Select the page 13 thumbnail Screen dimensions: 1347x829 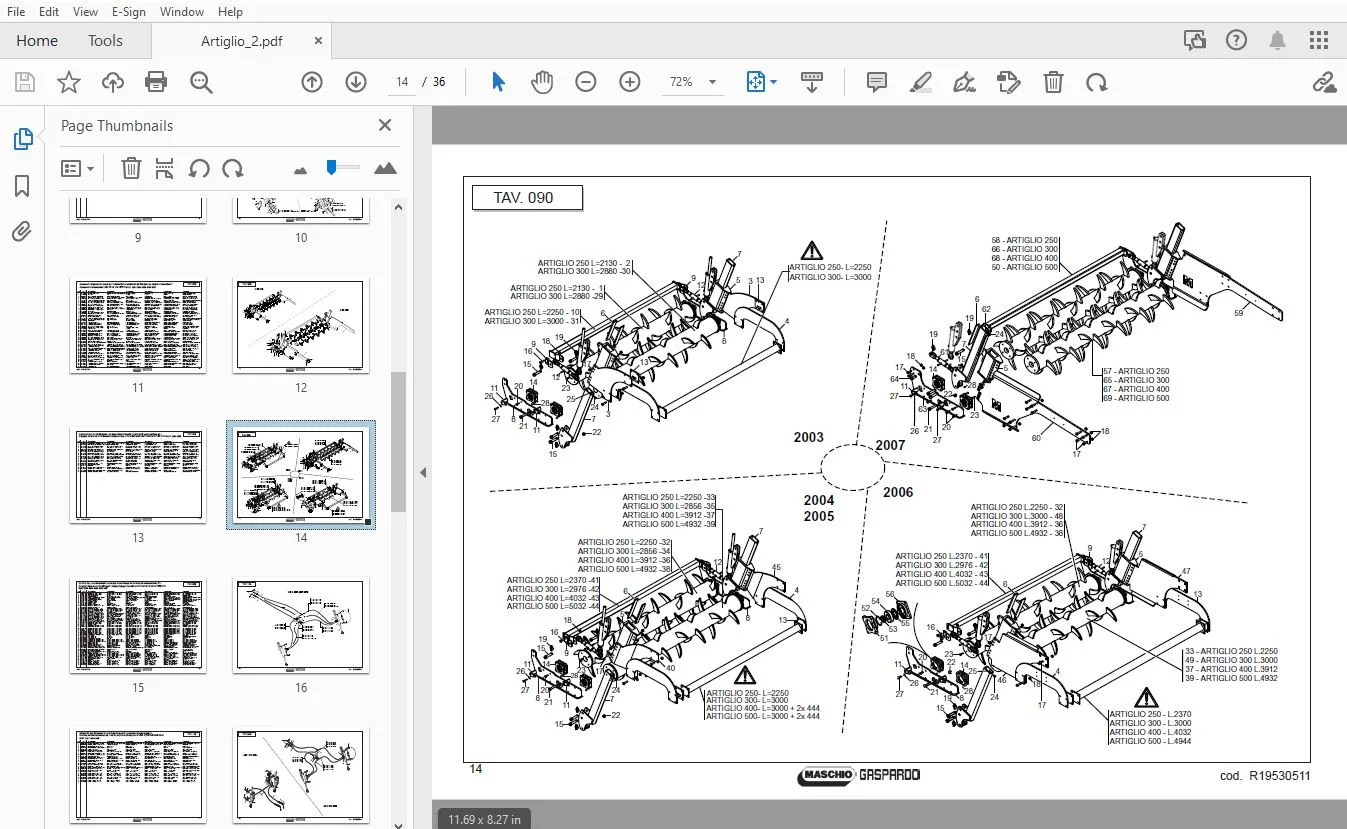coord(138,476)
